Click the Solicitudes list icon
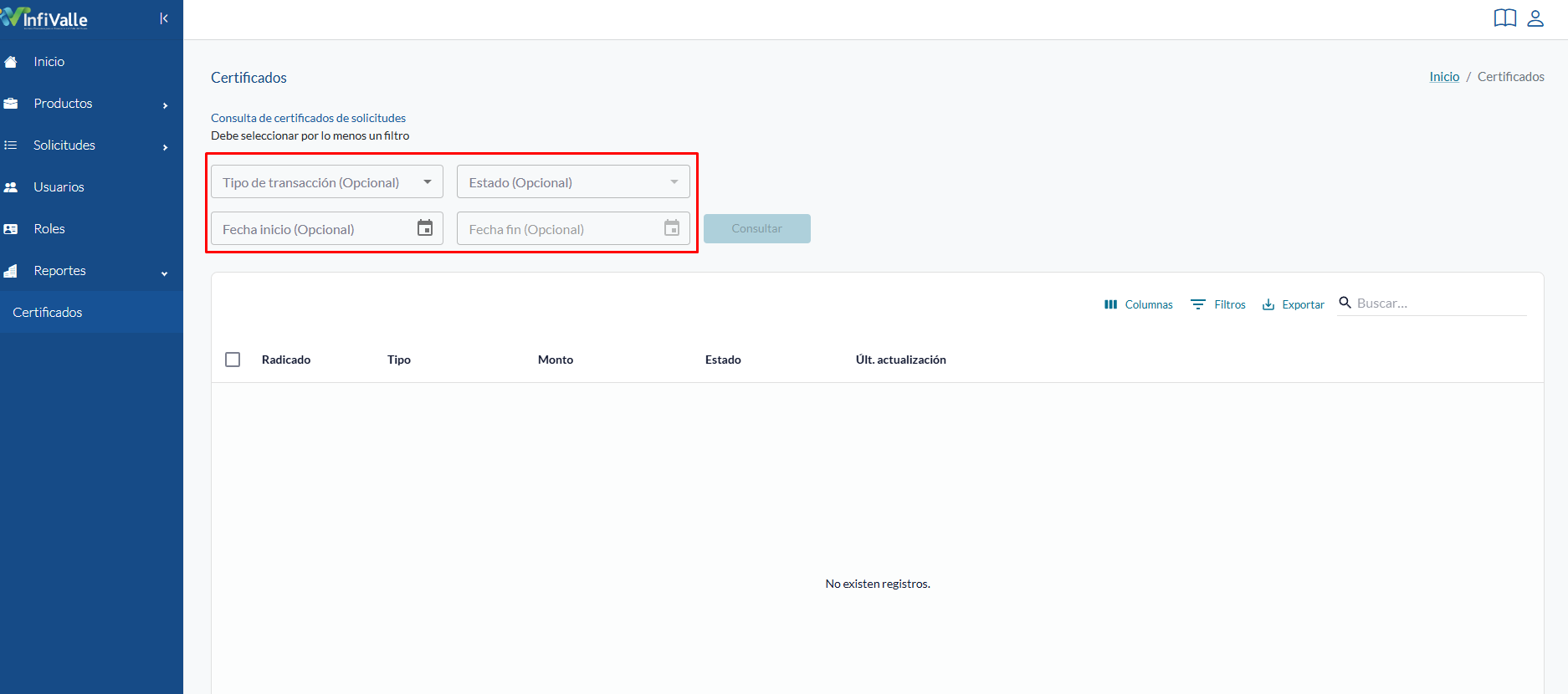 (x=11, y=145)
